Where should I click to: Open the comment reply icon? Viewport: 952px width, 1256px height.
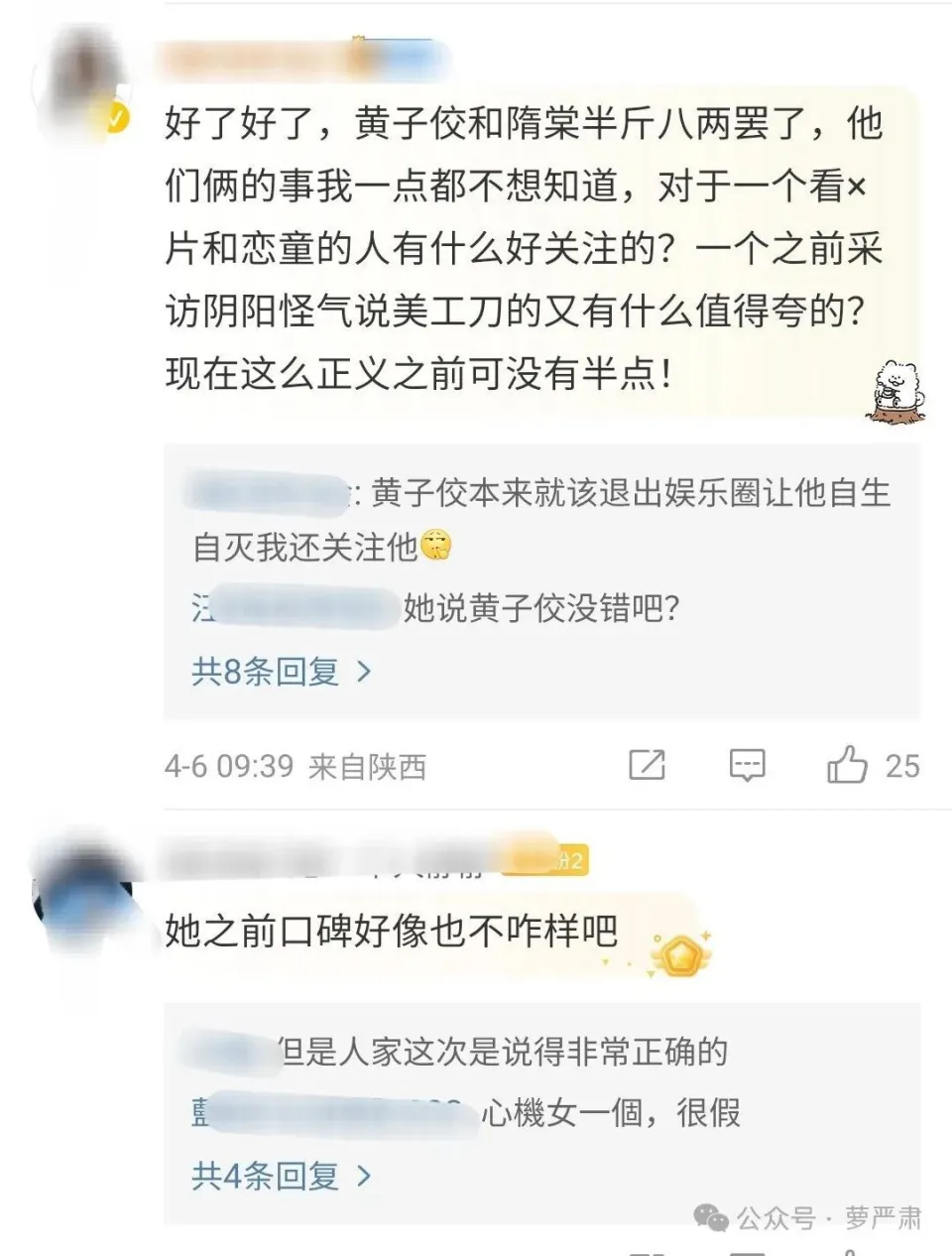(747, 765)
